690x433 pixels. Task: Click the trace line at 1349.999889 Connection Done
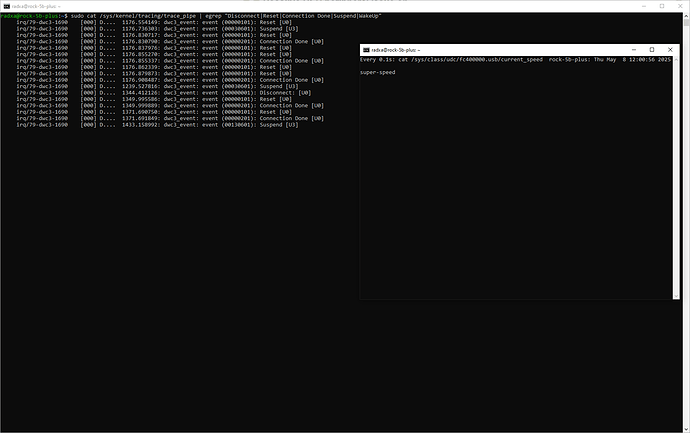pyautogui.click(x=170, y=106)
